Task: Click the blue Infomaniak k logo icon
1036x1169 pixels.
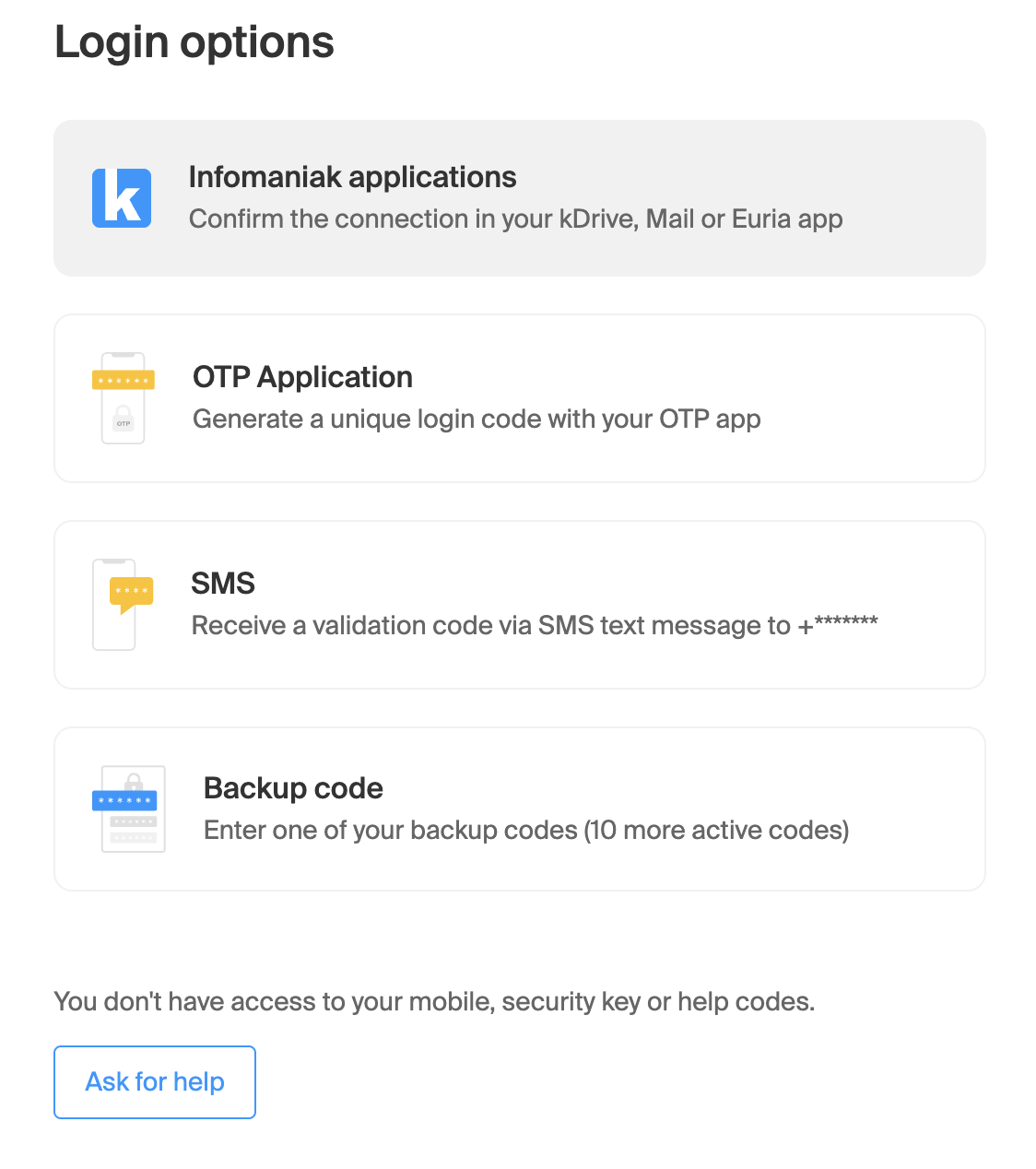Action: 122,198
